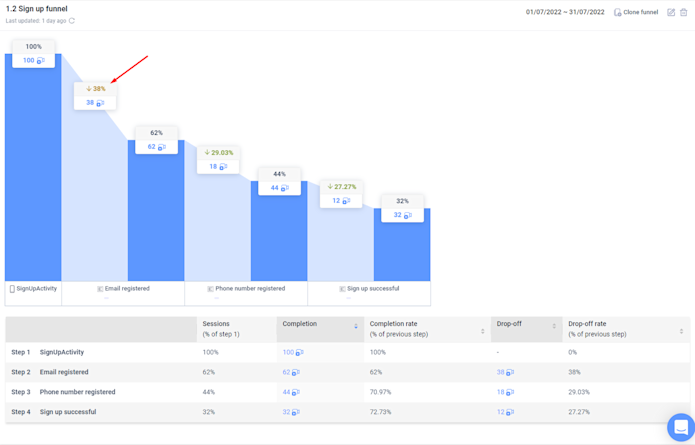This screenshot has width=695, height=445.
Task: Sort table by the Drop-off rate column
Action: click(x=681, y=331)
